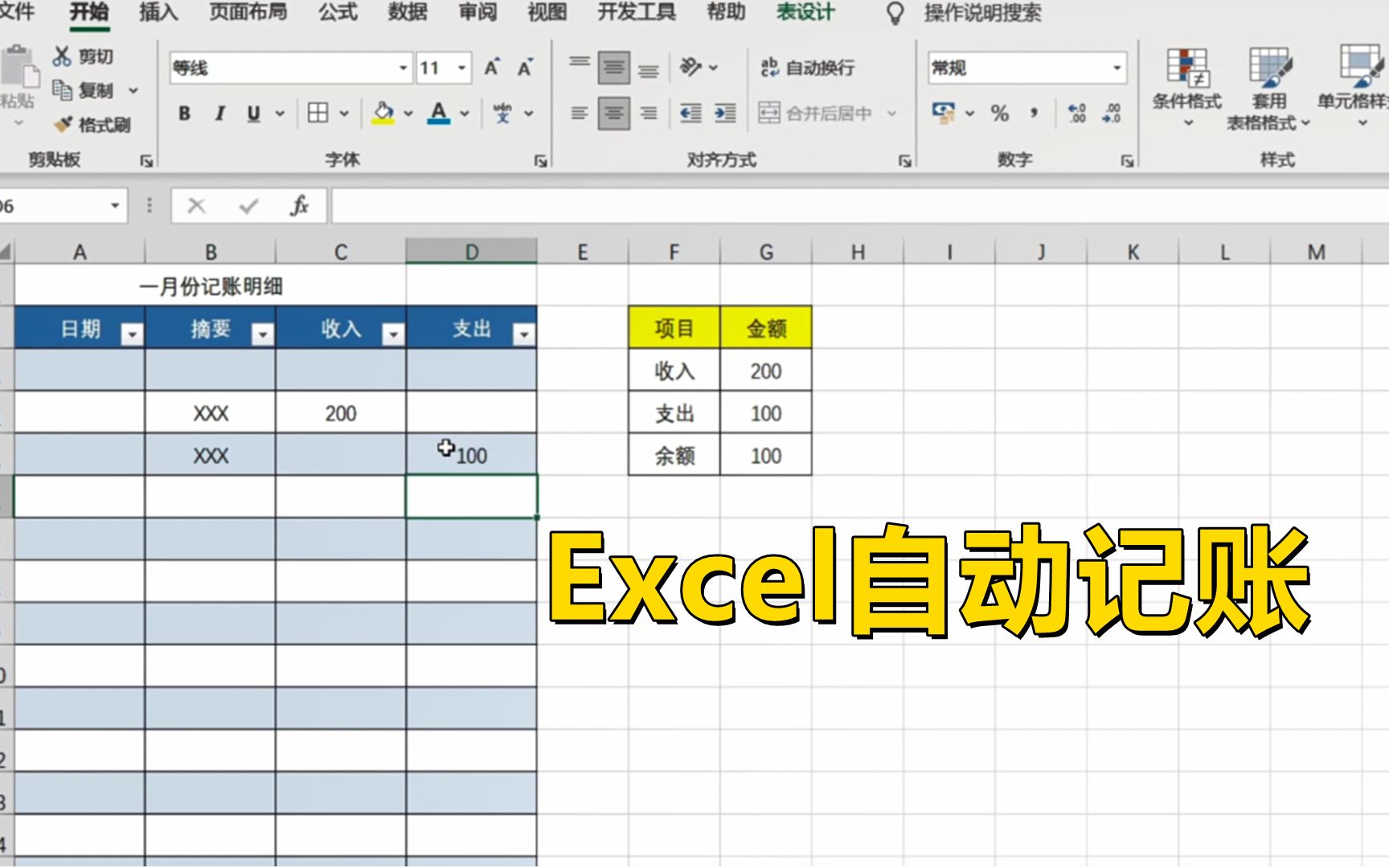Align text right
This screenshot has width=1389, height=868.
pyautogui.click(x=649, y=113)
